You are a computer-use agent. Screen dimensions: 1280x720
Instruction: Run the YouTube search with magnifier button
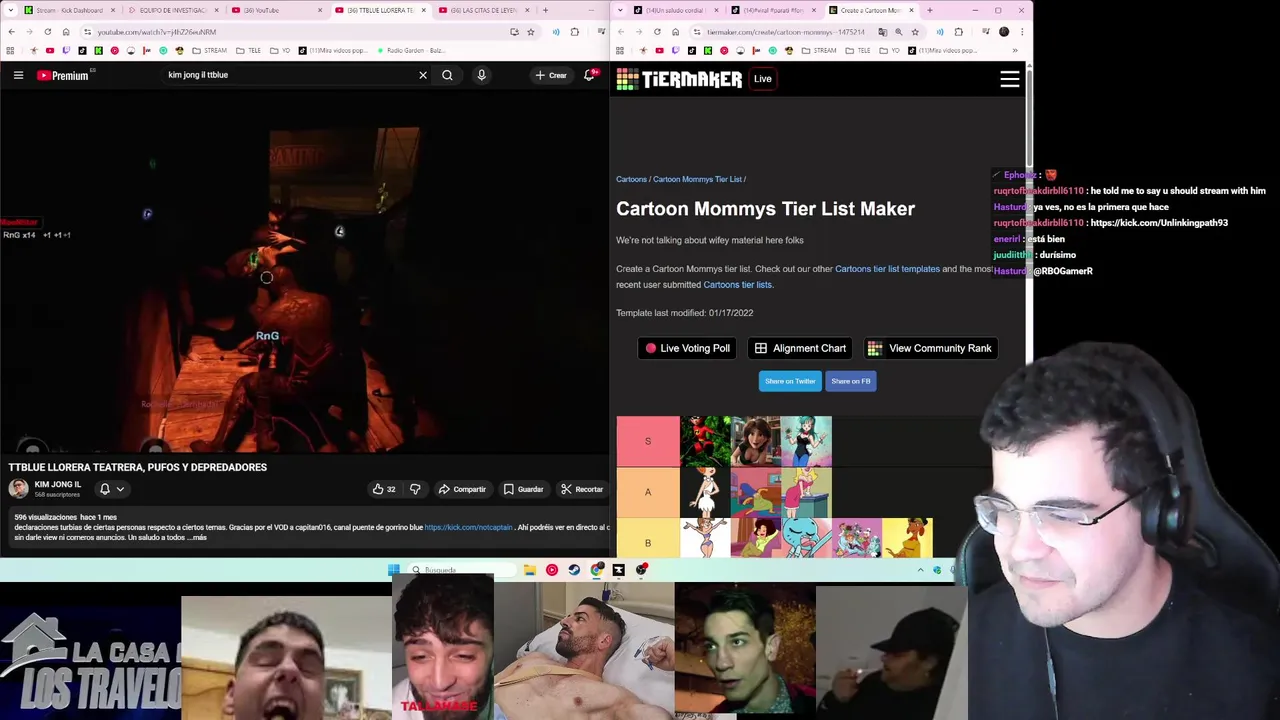coord(447,75)
